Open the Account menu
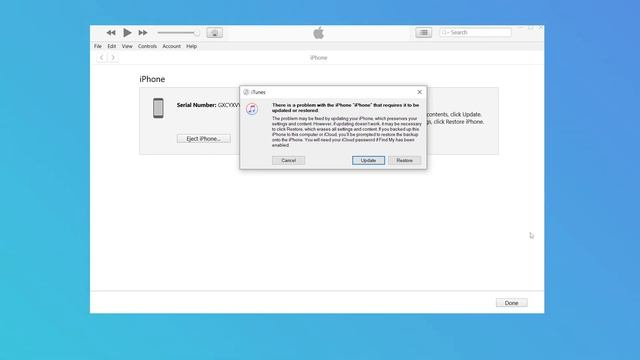 coord(171,46)
